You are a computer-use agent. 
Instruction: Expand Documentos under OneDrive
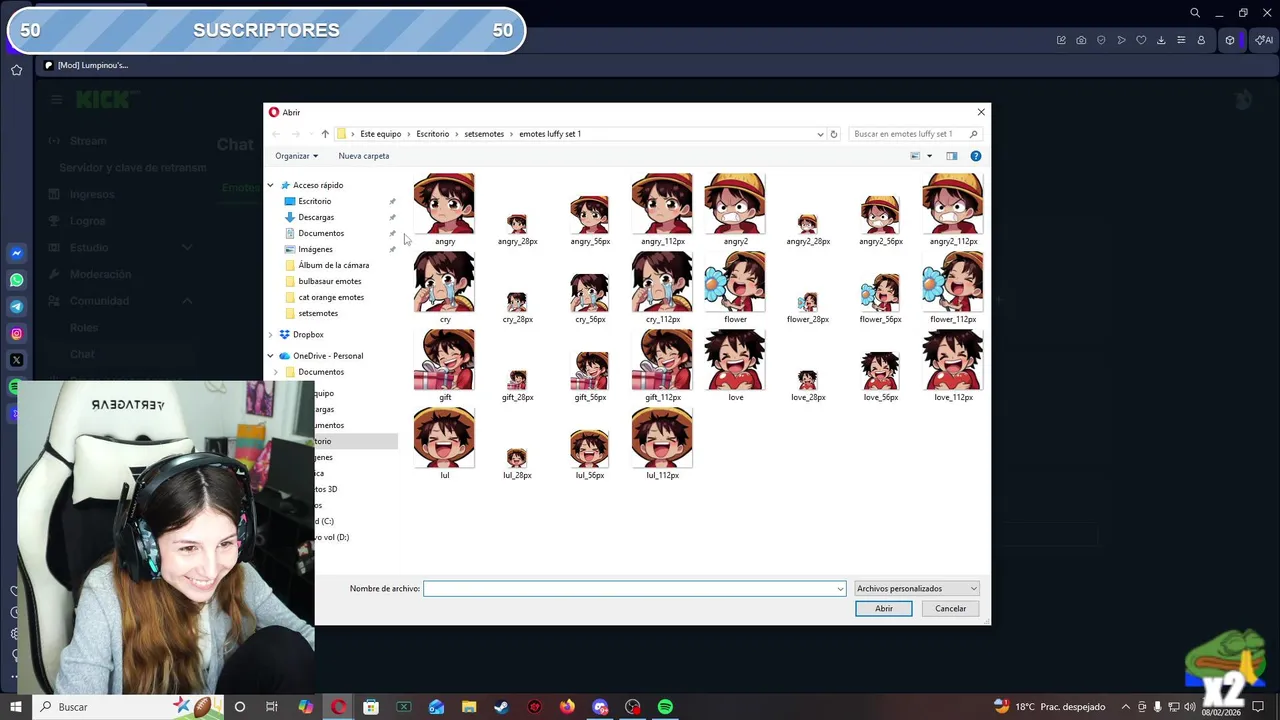pyautogui.click(x=276, y=372)
